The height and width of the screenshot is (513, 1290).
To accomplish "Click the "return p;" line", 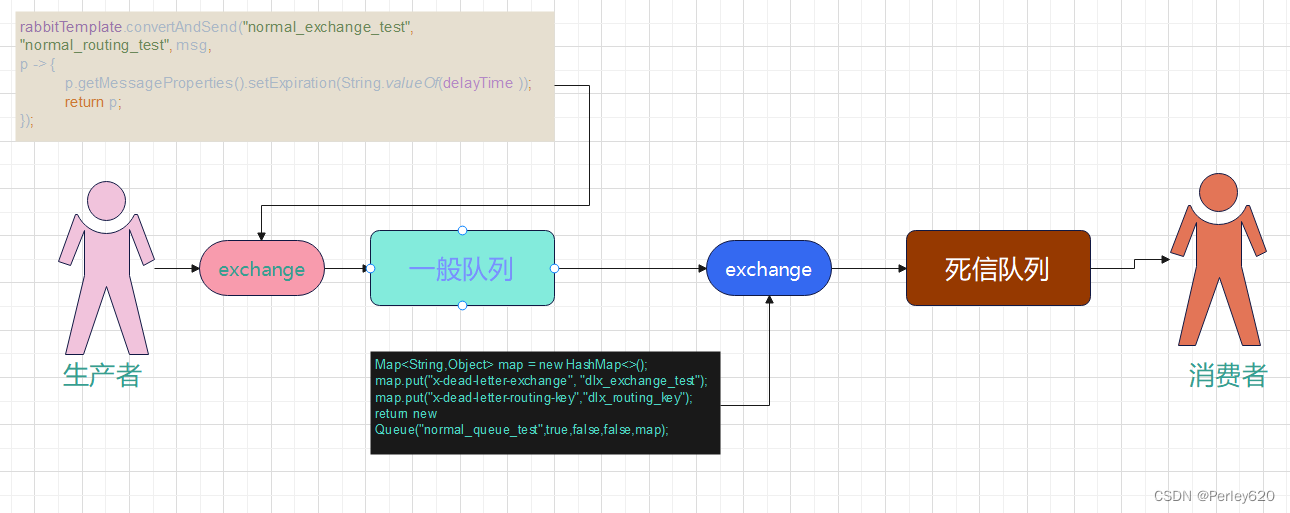I will click(93, 102).
